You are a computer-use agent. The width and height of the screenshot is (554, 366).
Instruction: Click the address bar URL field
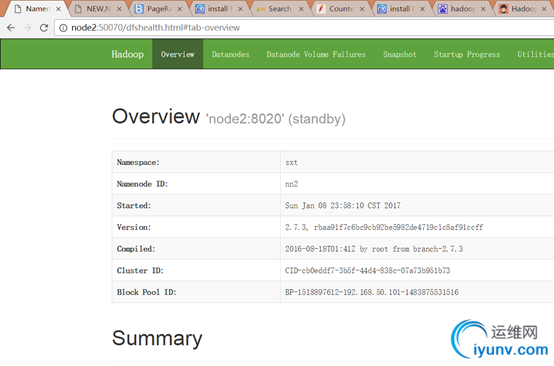click(x=304, y=28)
